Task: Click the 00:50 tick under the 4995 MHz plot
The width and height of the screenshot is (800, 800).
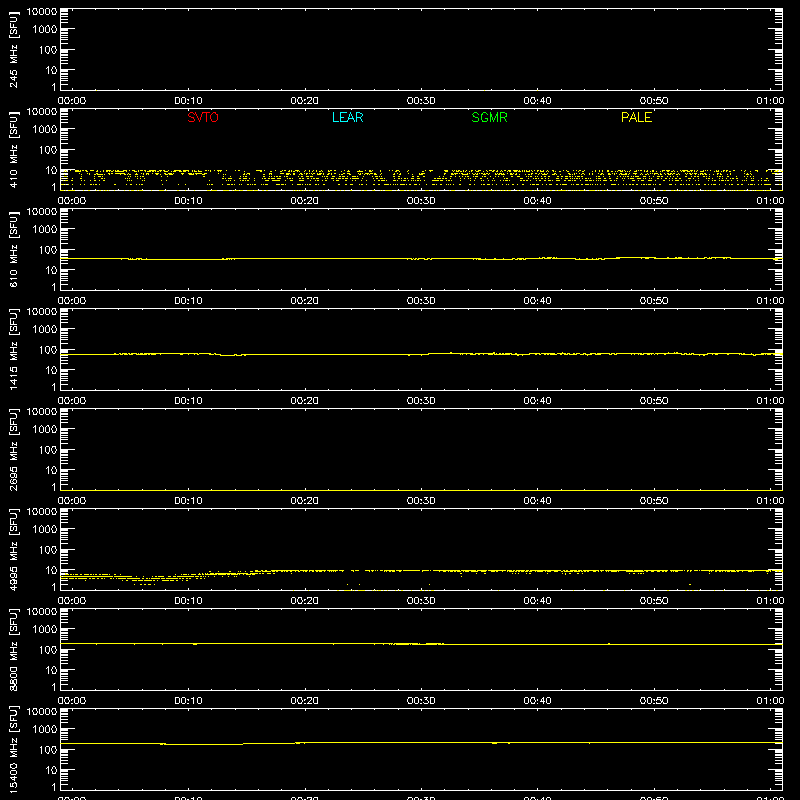Action: click(654, 601)
